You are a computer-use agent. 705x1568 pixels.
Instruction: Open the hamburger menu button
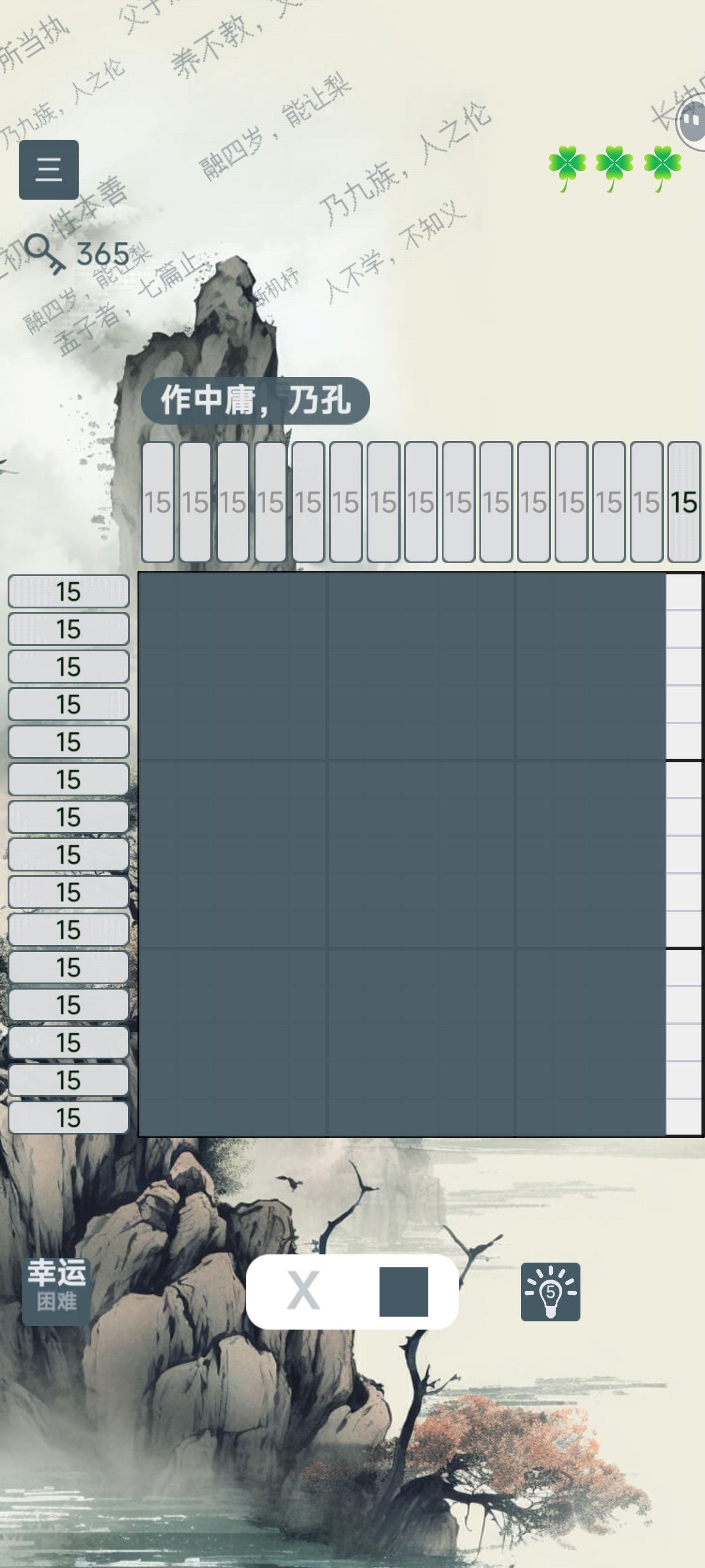(49, 169)
